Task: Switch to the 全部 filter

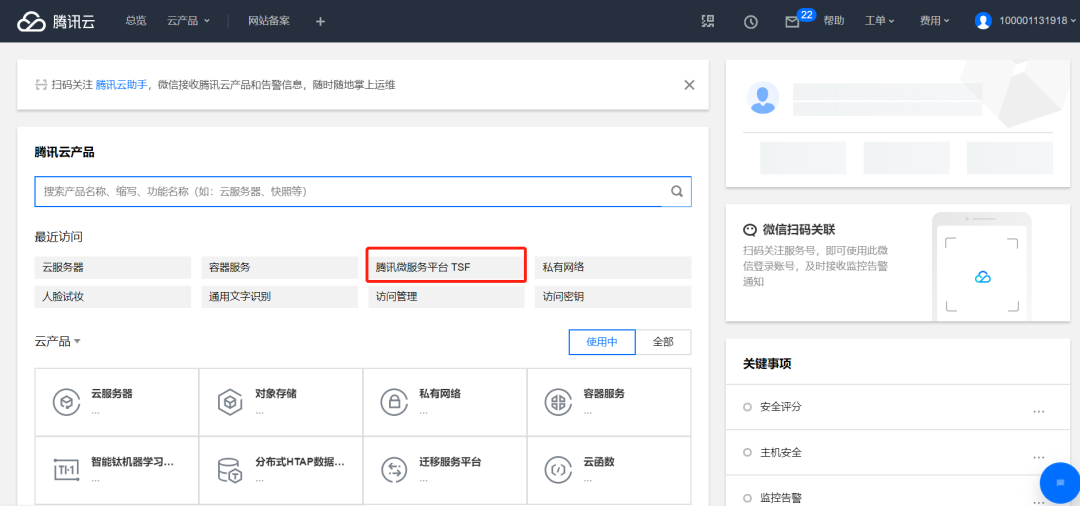Action: pyautogui.click(x=663, y=341)
